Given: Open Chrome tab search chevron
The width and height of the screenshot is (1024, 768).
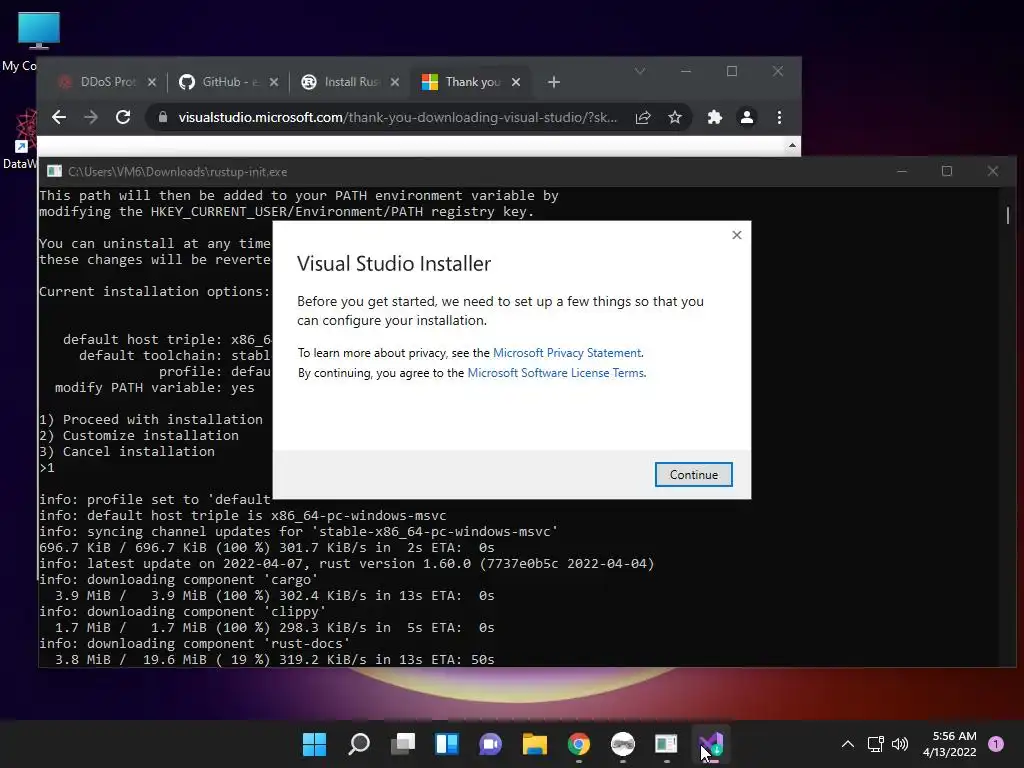Looking at the screenshot, I should [640, 71].
